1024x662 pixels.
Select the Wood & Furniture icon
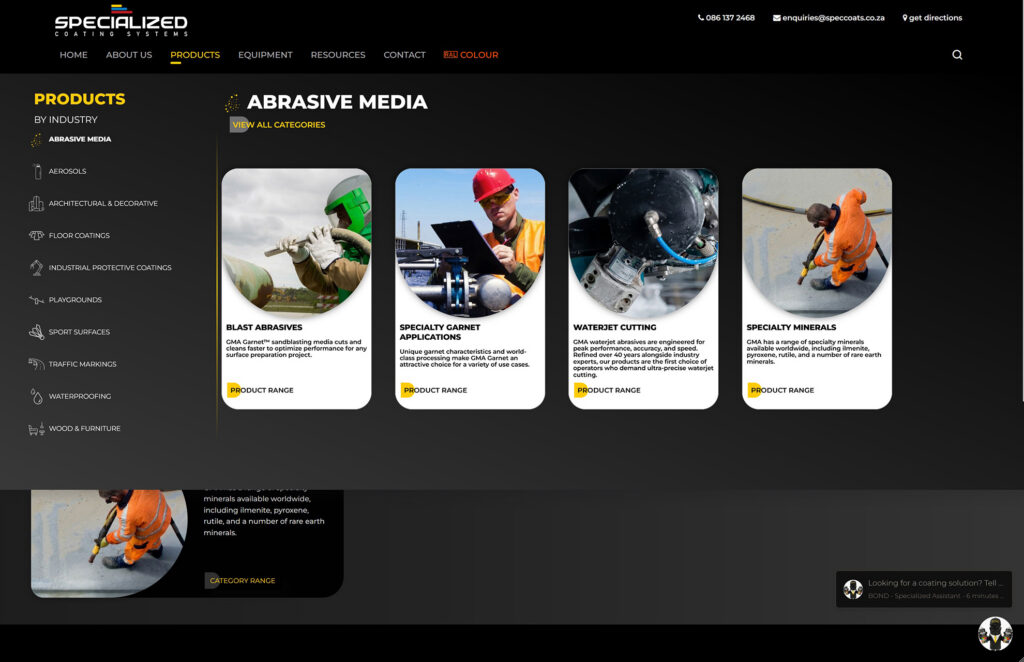[37, 428]
